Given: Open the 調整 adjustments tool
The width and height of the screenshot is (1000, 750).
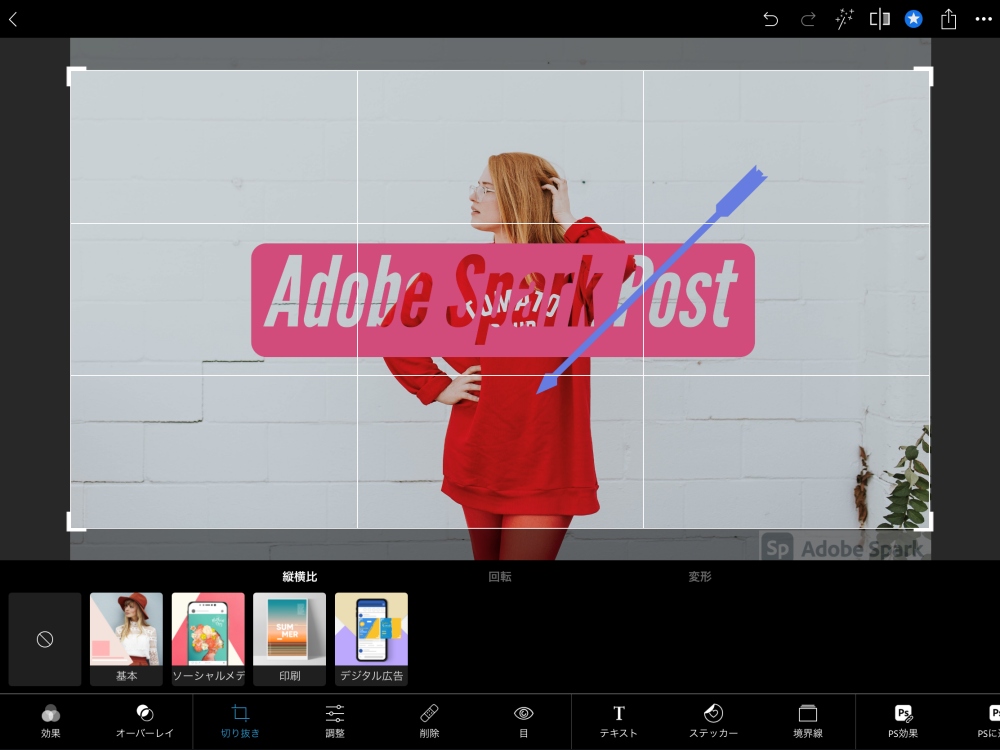Looking at the screenshot, I should 335,721.
